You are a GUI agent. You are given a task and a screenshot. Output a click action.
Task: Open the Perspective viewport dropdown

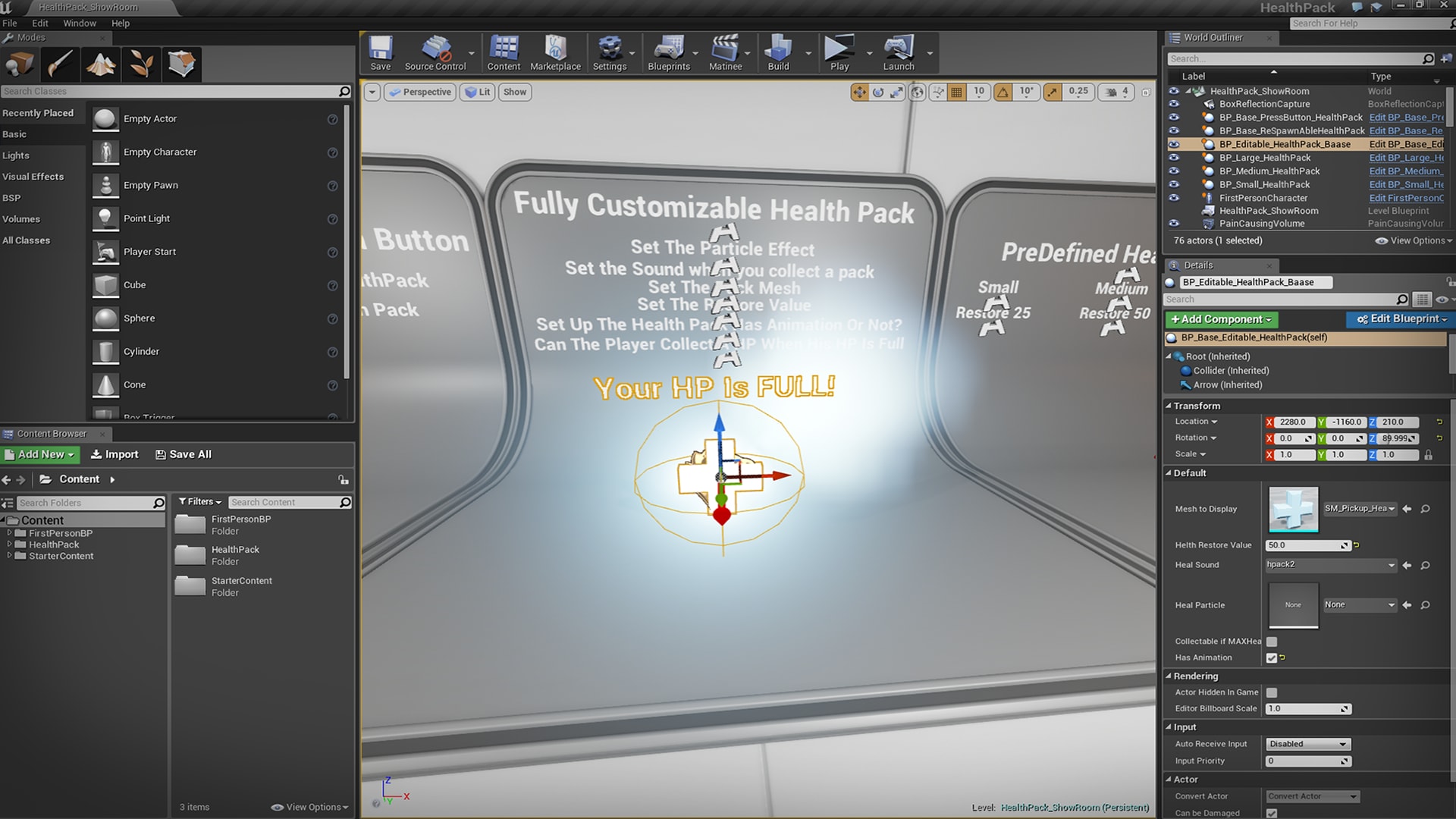(420, 92)
